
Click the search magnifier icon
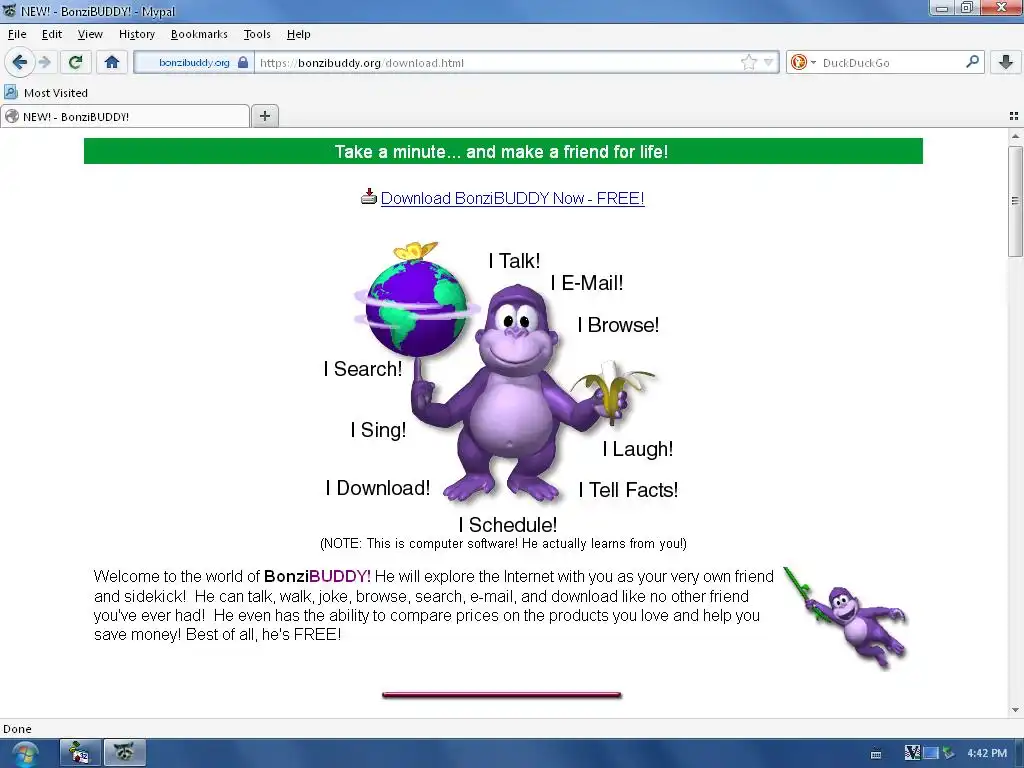(972, 62)
